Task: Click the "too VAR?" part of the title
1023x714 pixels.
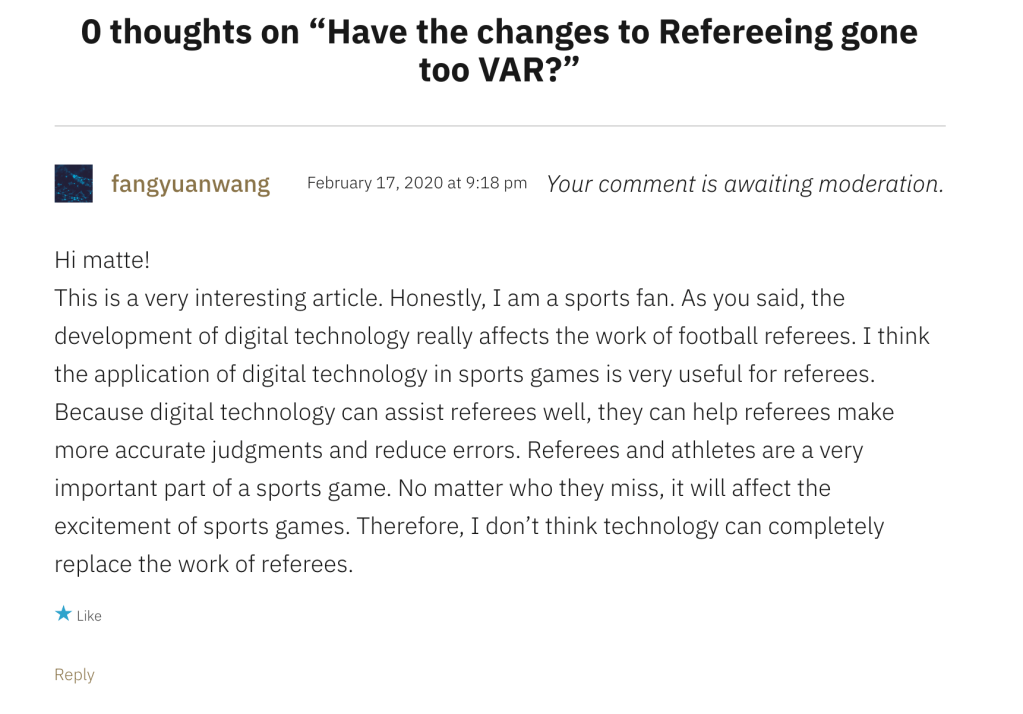Action: (x=500, y=72)
